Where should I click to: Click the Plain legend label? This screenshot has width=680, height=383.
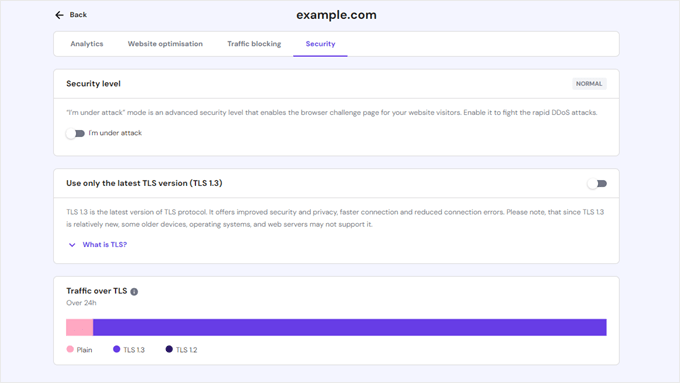(84, 350)
